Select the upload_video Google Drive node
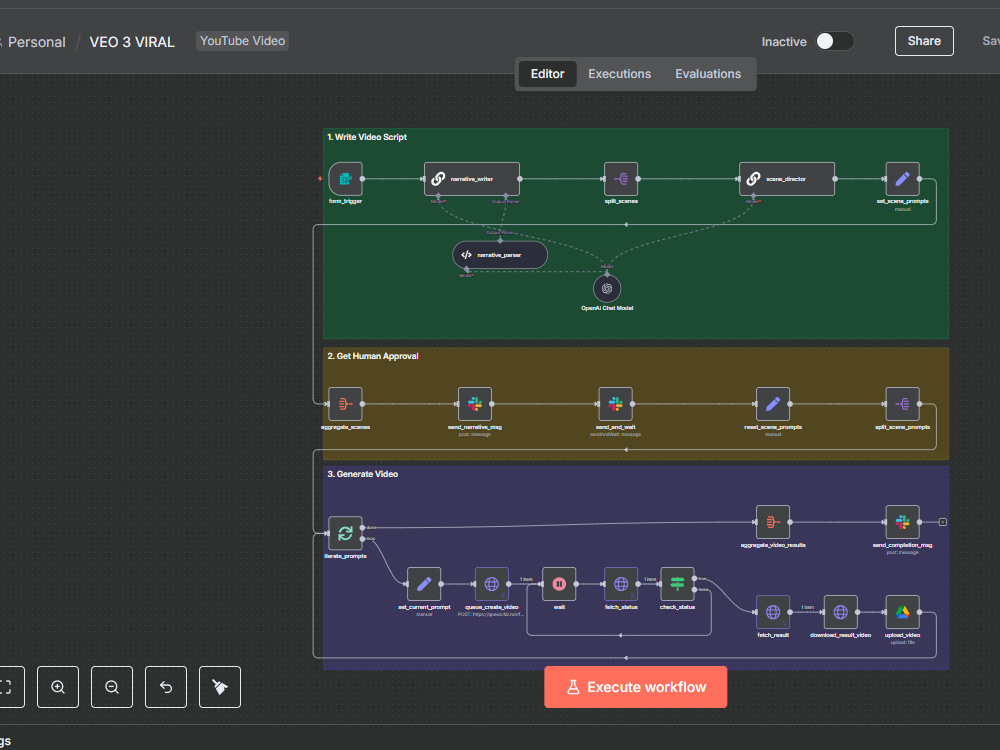This screenshot has width=1000, height=750. (902, 612)
